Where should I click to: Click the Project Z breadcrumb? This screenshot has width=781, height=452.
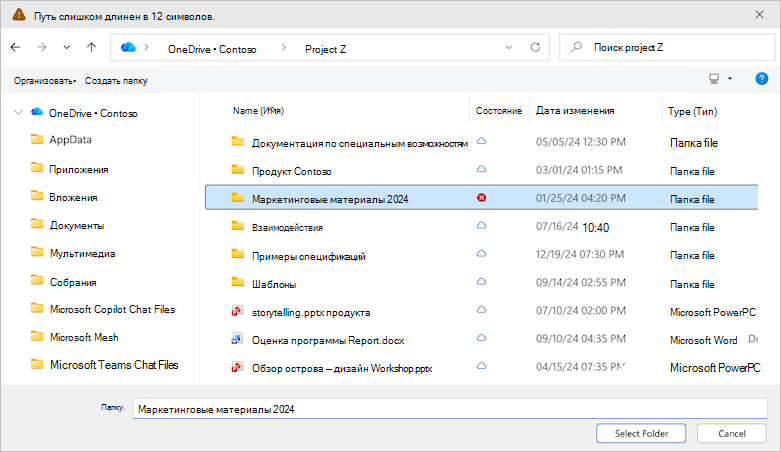click(x=325, y=49)
